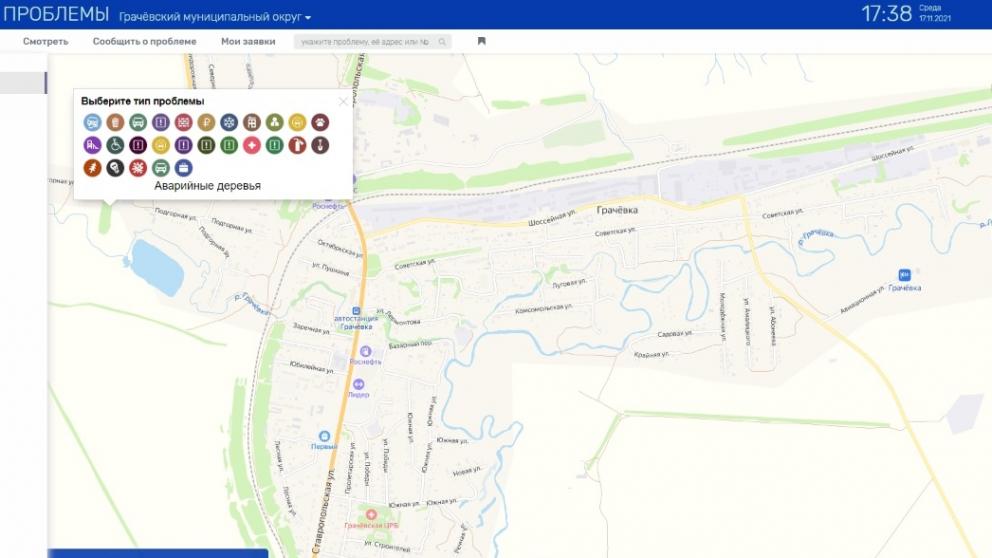Pick the playground slide problem icon

[x=92, y=145]
